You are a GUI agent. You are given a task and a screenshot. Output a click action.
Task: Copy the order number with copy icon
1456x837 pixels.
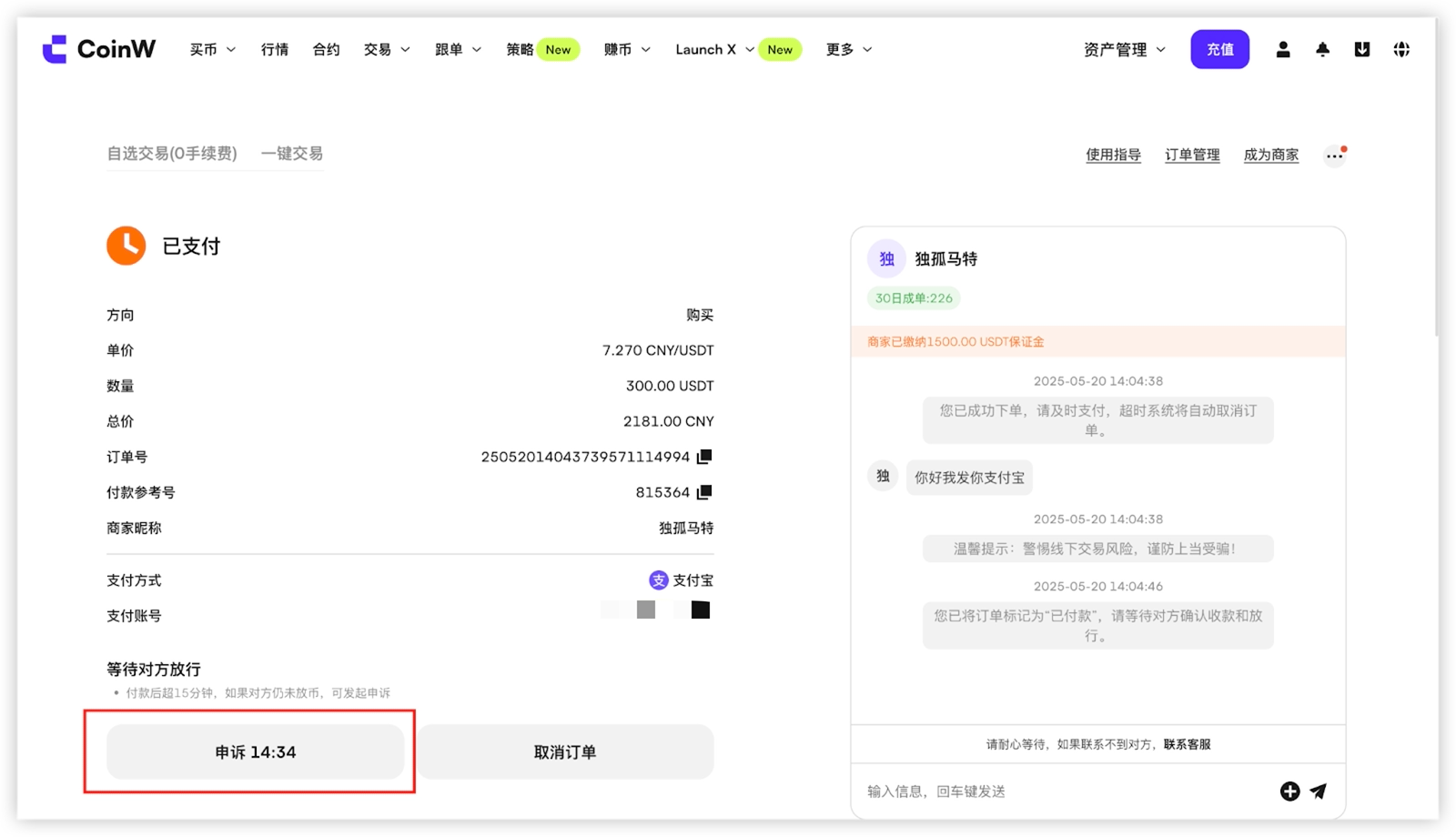pyautogui.click(x=704, y=457)
